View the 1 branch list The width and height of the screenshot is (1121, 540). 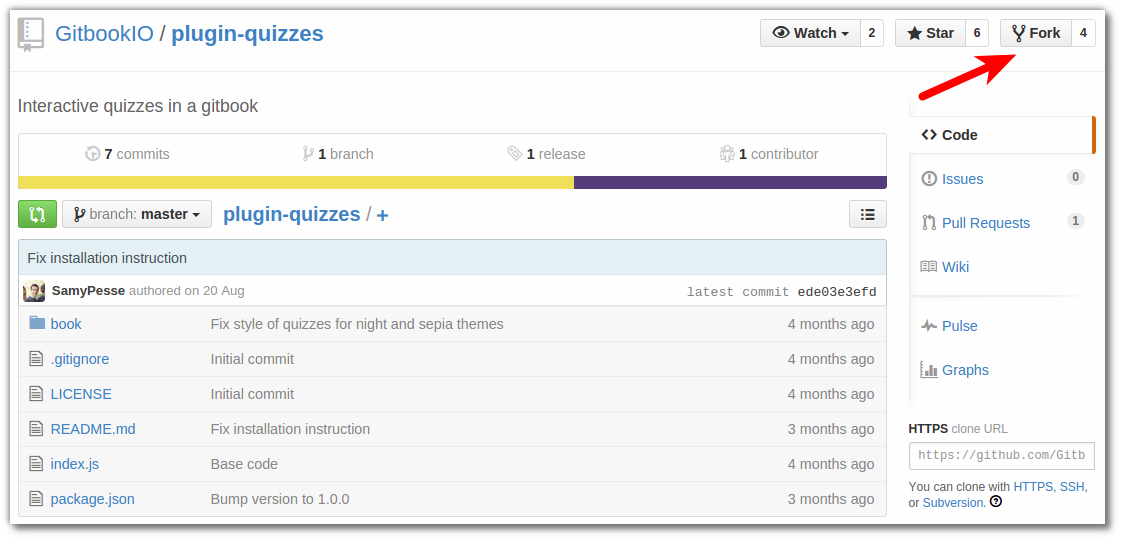tap(337, 154)
